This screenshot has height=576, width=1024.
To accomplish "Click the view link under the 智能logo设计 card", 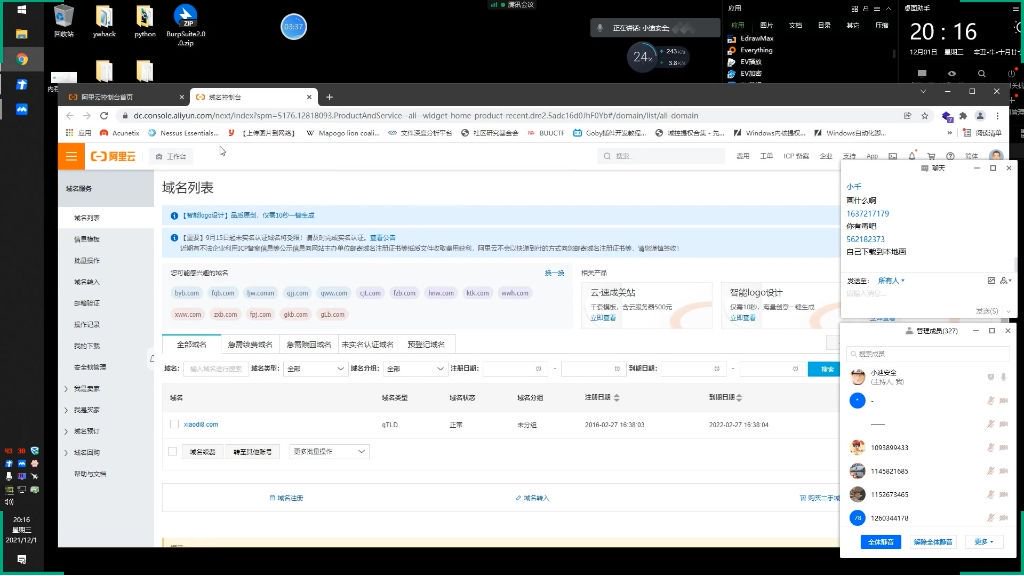I will point(743,318).
